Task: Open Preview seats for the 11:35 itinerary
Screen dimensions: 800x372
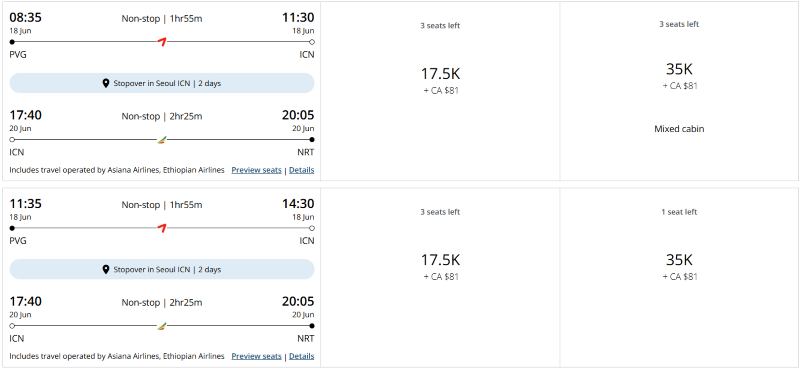Action: pyautogui.click(x=256, y=356)
